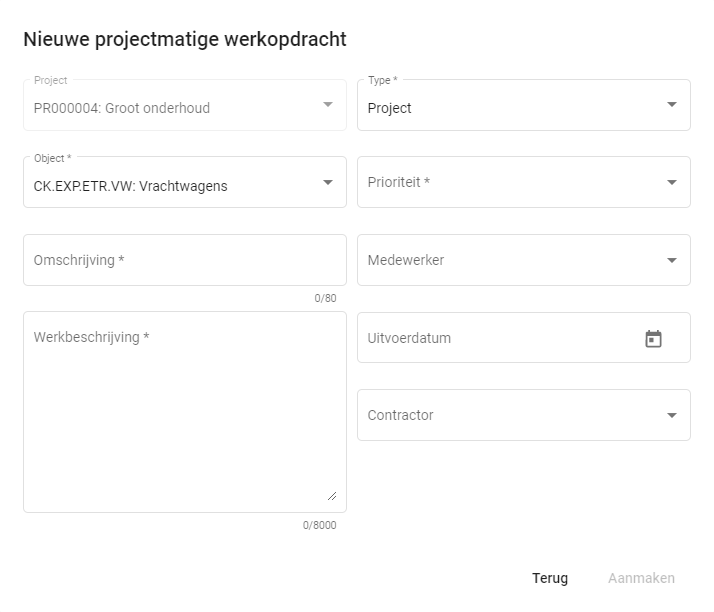Expand the Prioriteit dropdown arrow
The height and width of the screenshot is (612, 714).
pos(671,182)
